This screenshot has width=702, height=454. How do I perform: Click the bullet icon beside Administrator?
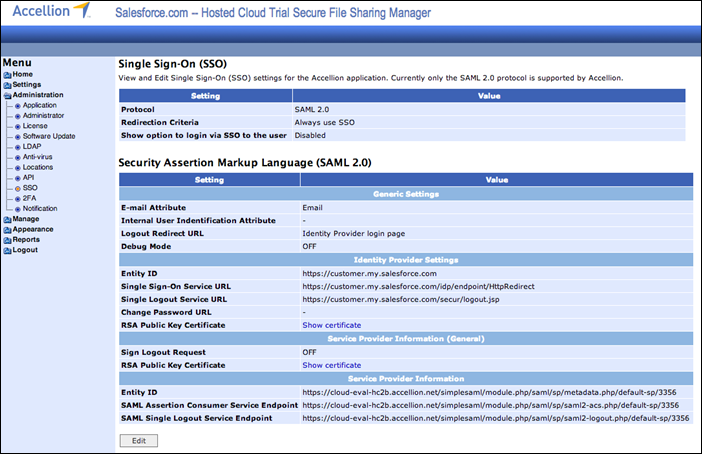point(18,116)
